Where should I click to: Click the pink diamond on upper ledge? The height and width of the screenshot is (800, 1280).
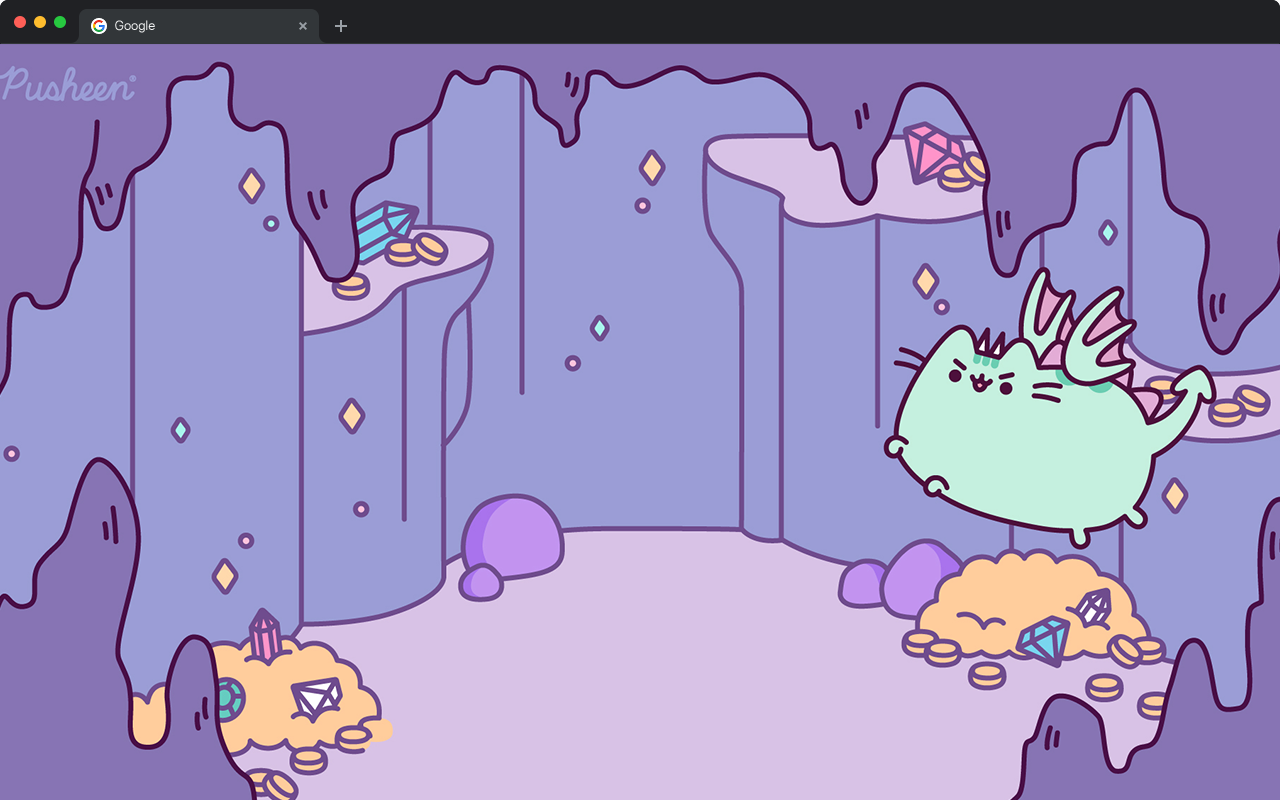pos(932,151)
